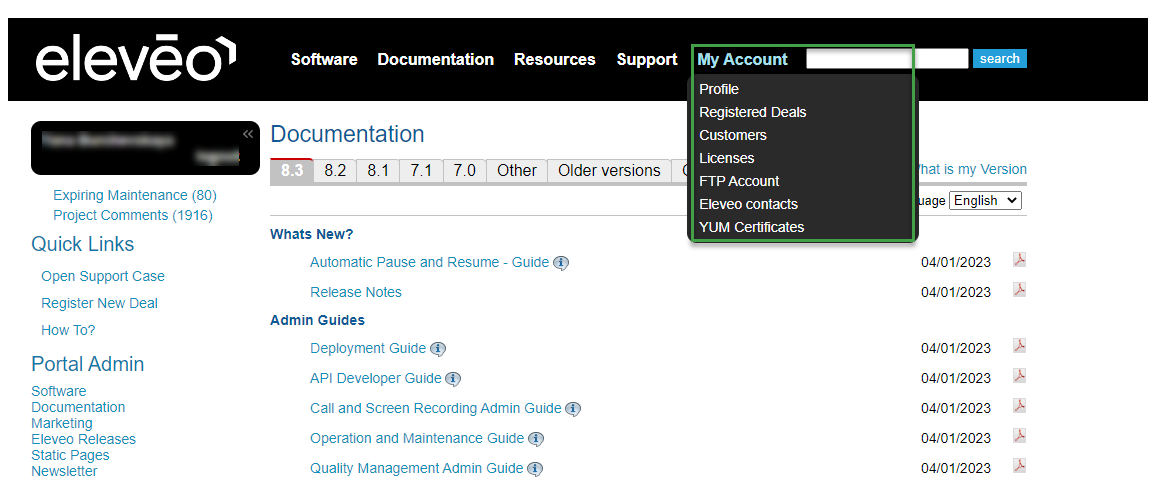1153x500 pixels.
Task: Select Licenses from My Account dropdown
Action: 727,158
